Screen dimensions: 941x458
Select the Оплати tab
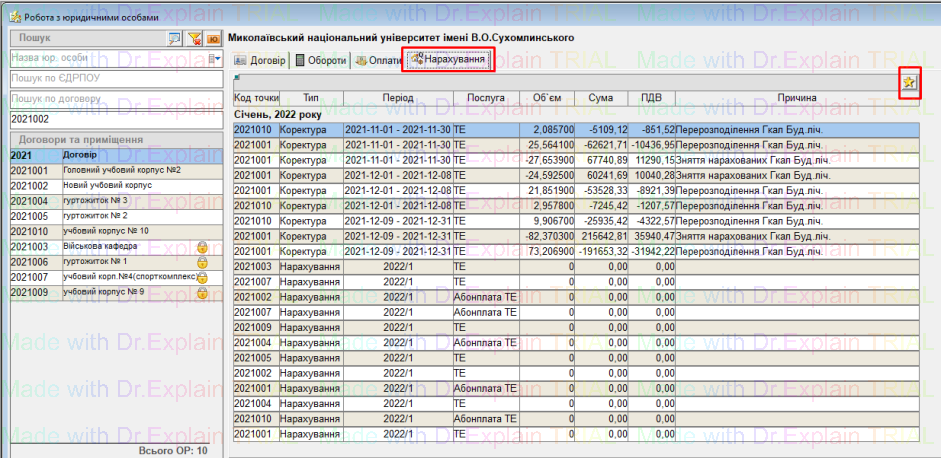click(379, 61)
